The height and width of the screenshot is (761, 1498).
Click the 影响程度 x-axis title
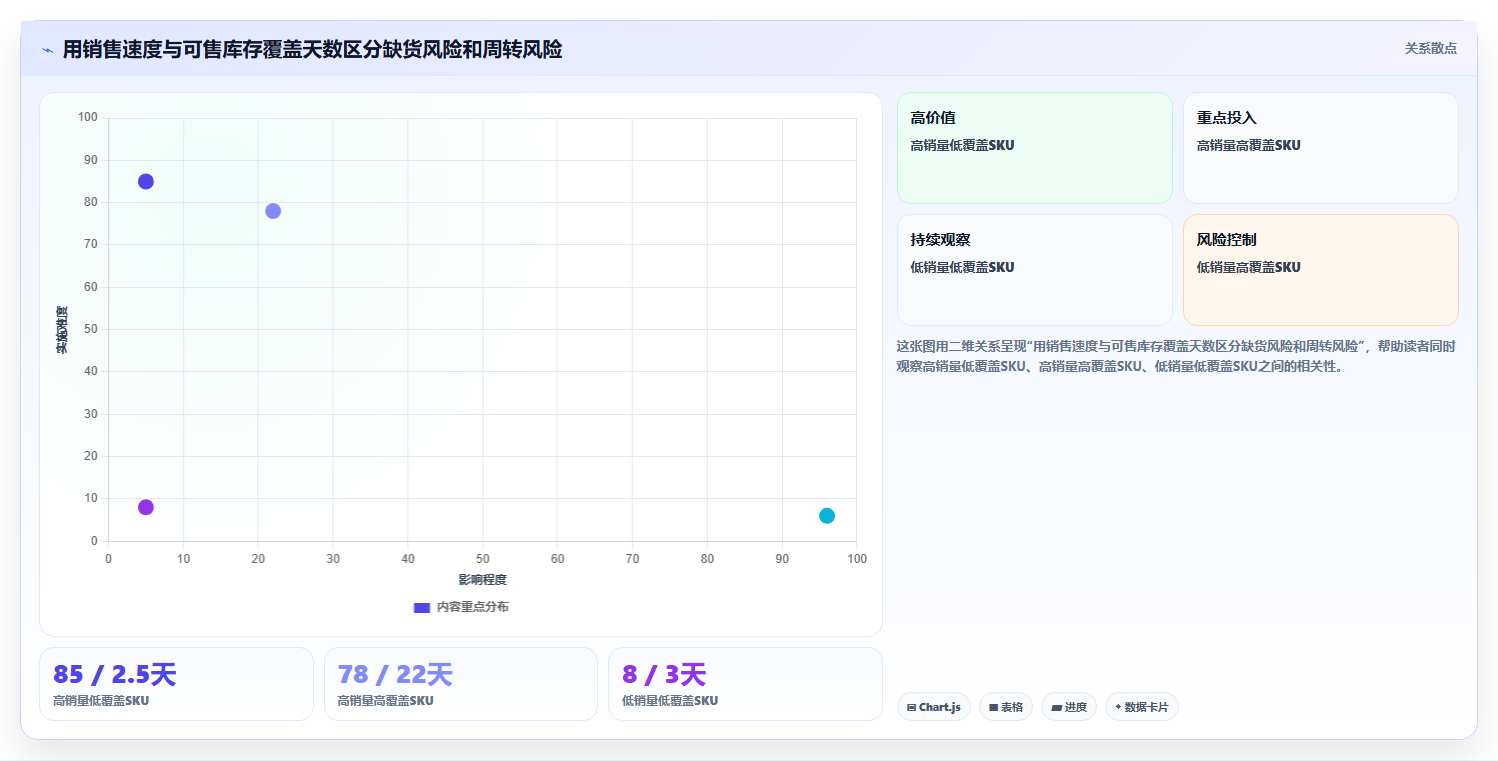[483, 580]
